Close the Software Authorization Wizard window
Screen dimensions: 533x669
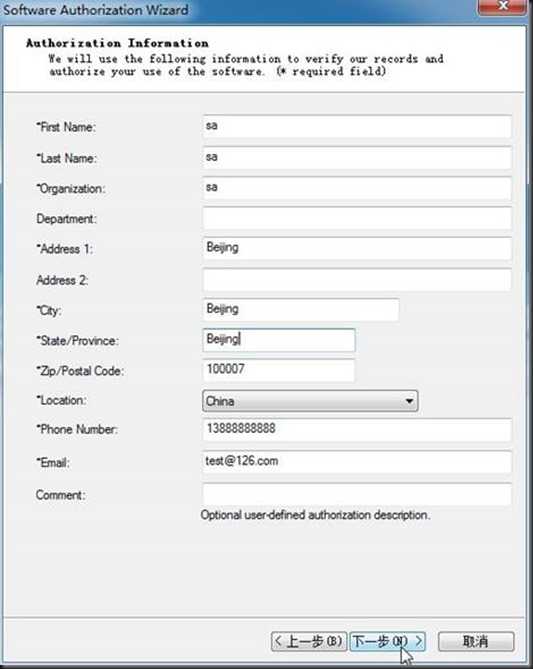pyautogui.click(x=502, y=6)
